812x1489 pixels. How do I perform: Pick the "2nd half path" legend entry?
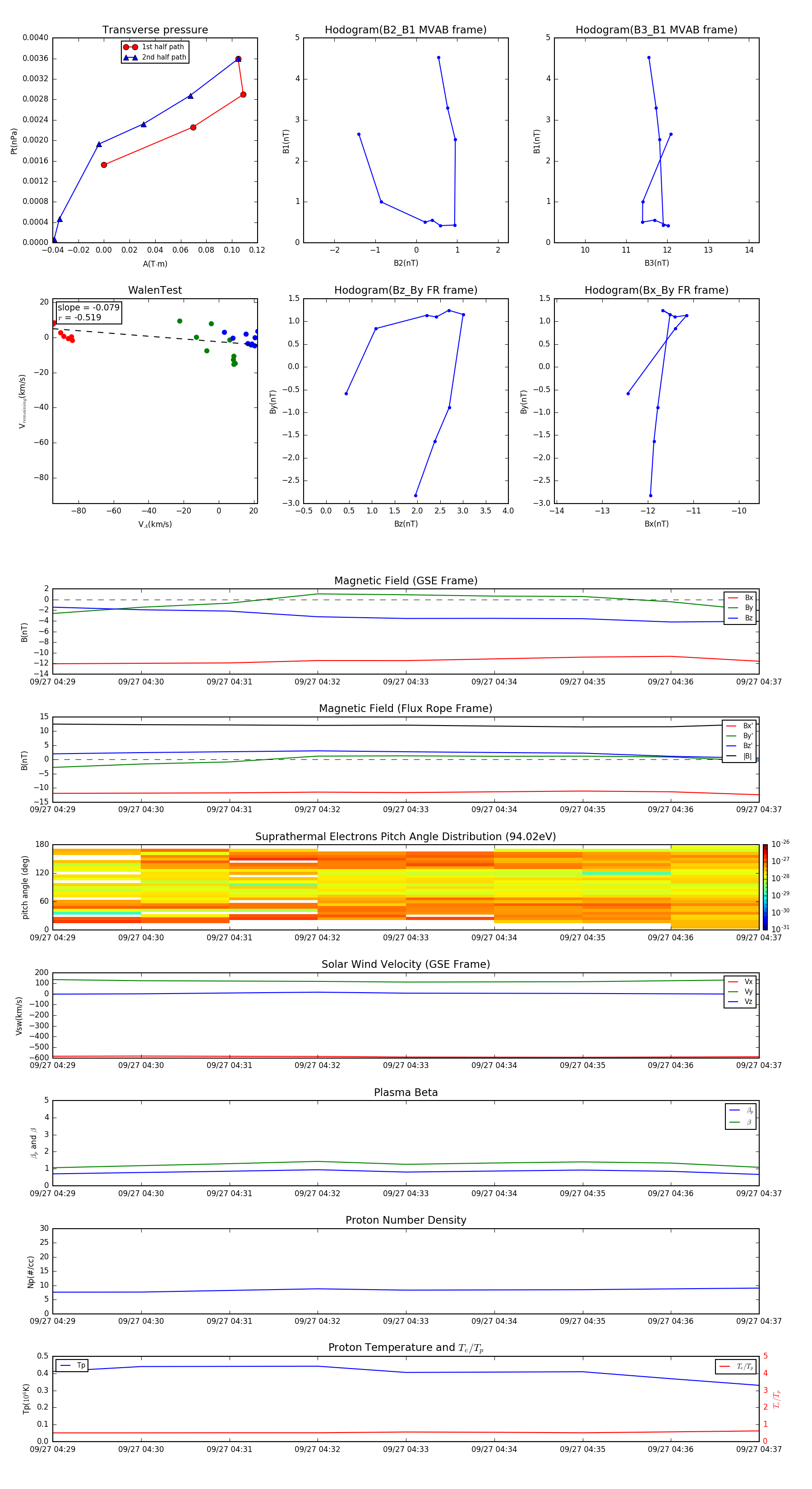click(154, 57)
